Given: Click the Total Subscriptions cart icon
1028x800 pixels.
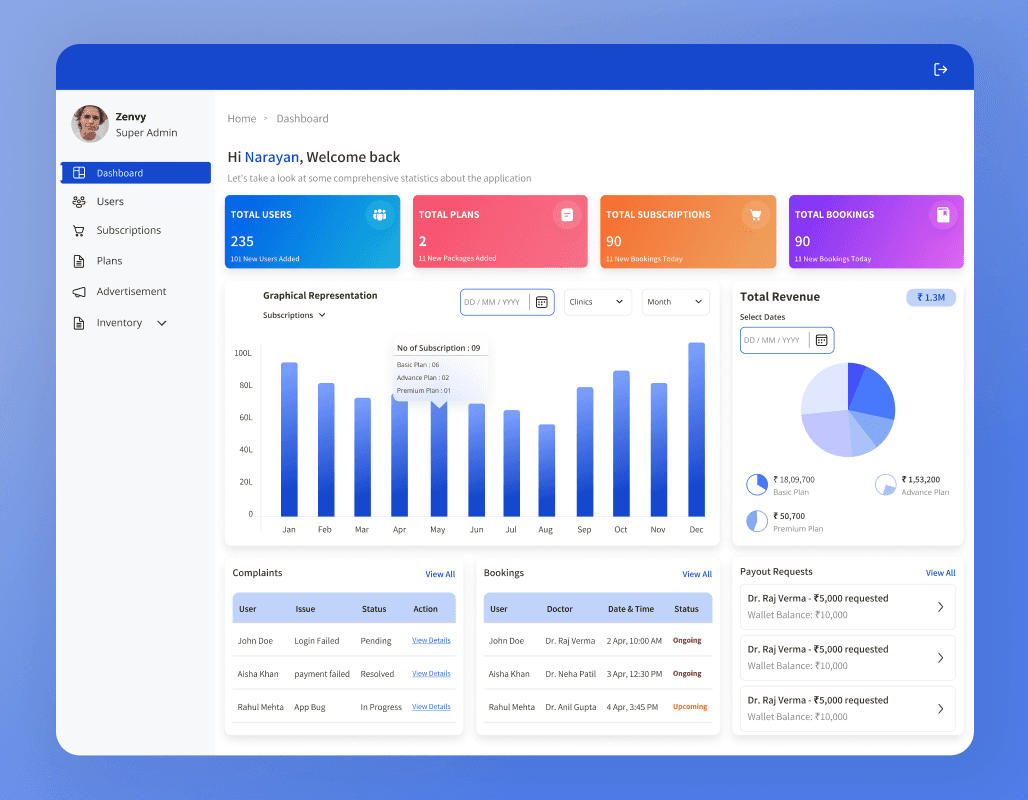Looking at the screenshot, I should coord(755,214).
